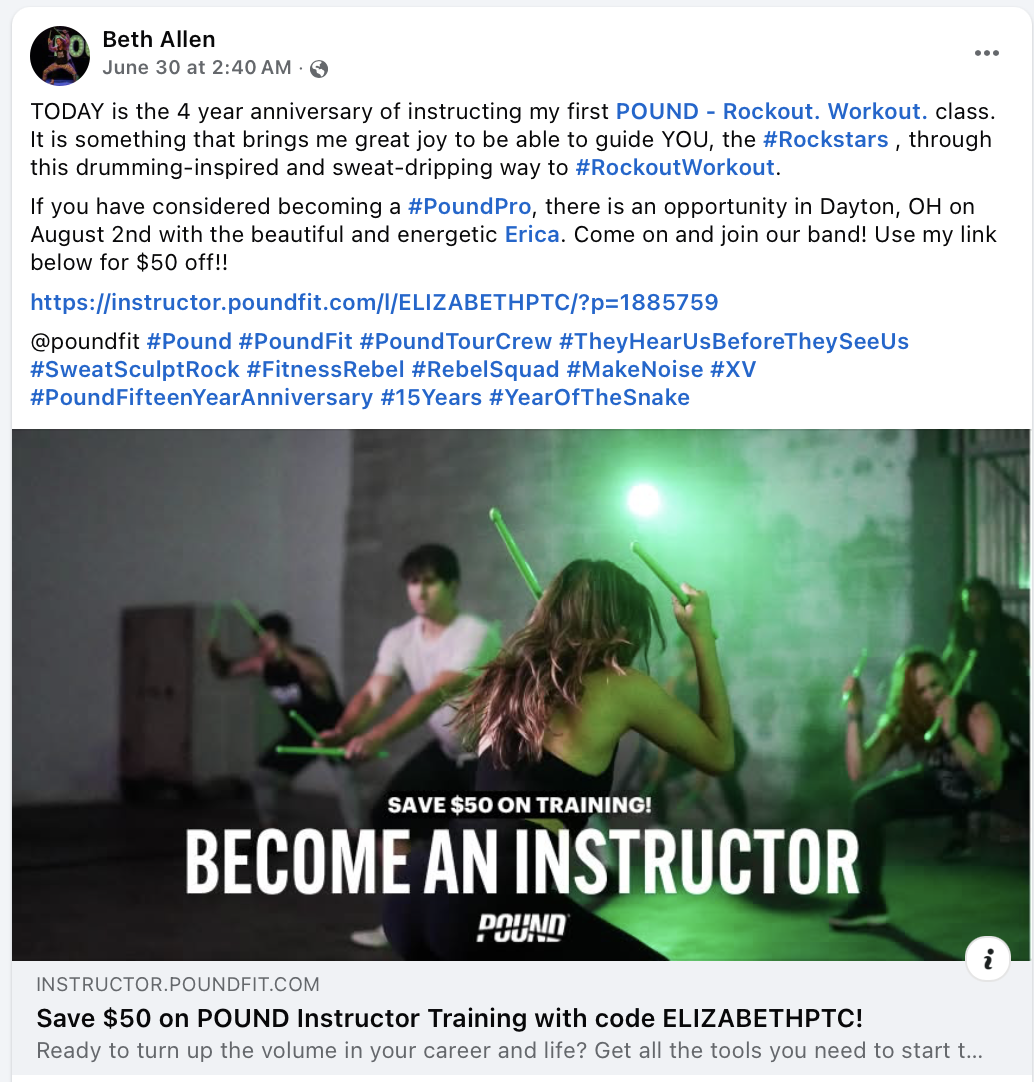Open Beth Allen's profile name link
The image size is (1034, 1082).
(159, 39)
